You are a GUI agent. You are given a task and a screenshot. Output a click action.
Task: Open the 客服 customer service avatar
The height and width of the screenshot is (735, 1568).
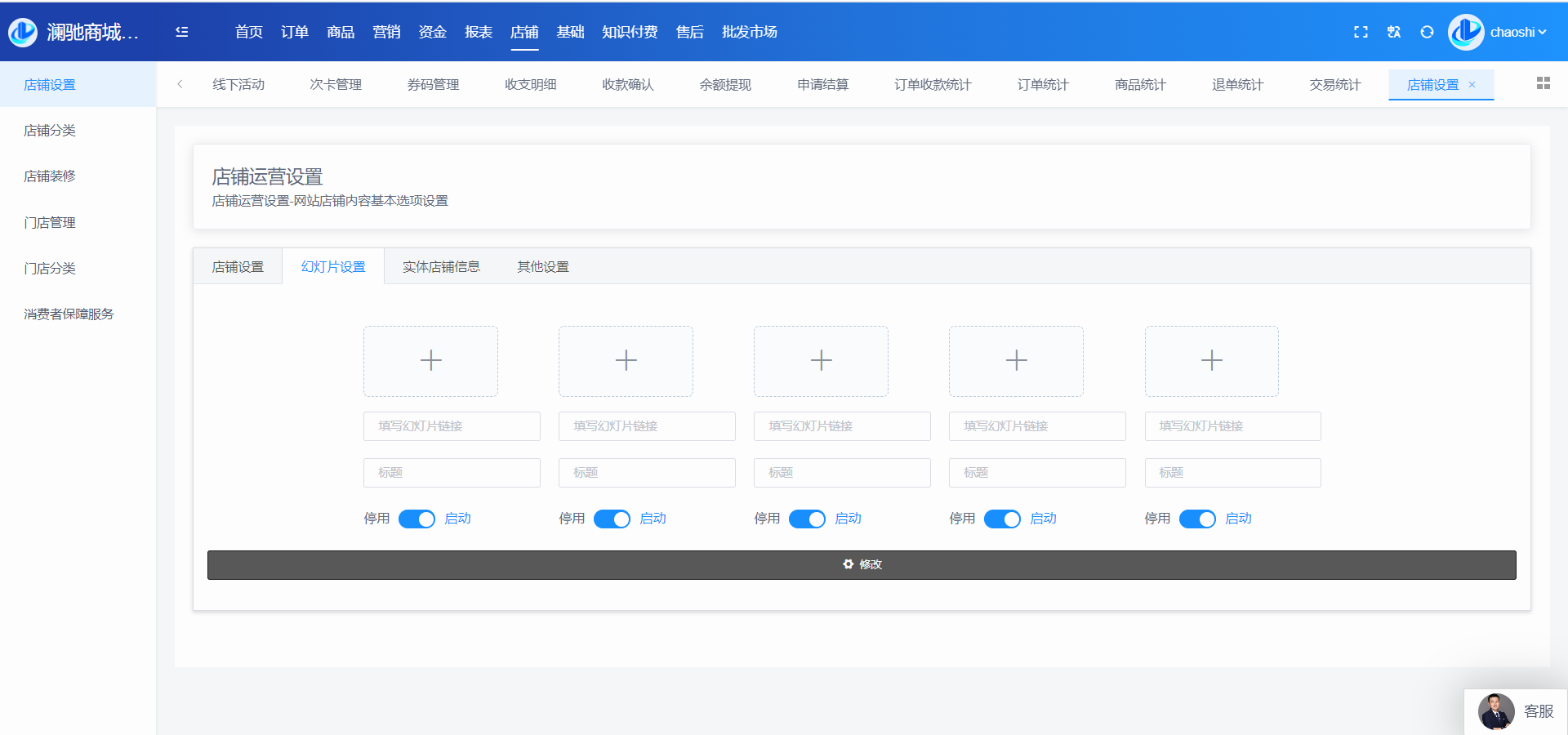[x=1496, y=711]
